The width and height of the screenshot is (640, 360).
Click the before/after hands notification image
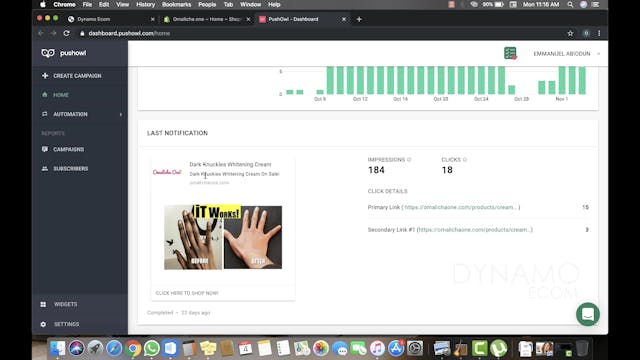pos(223,237)
